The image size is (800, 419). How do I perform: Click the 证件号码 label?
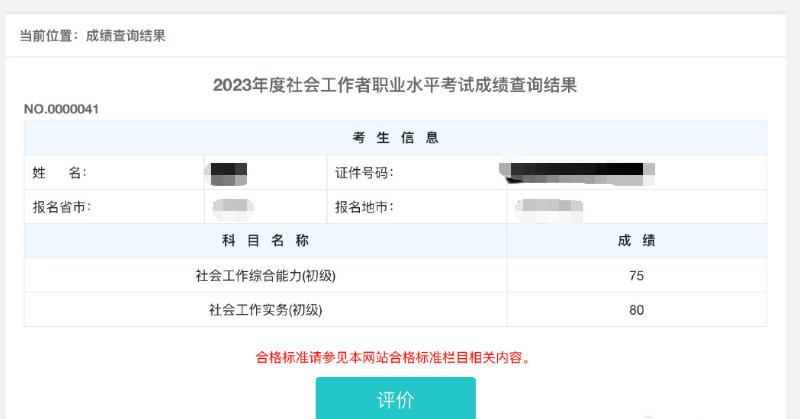pos(364,173)
